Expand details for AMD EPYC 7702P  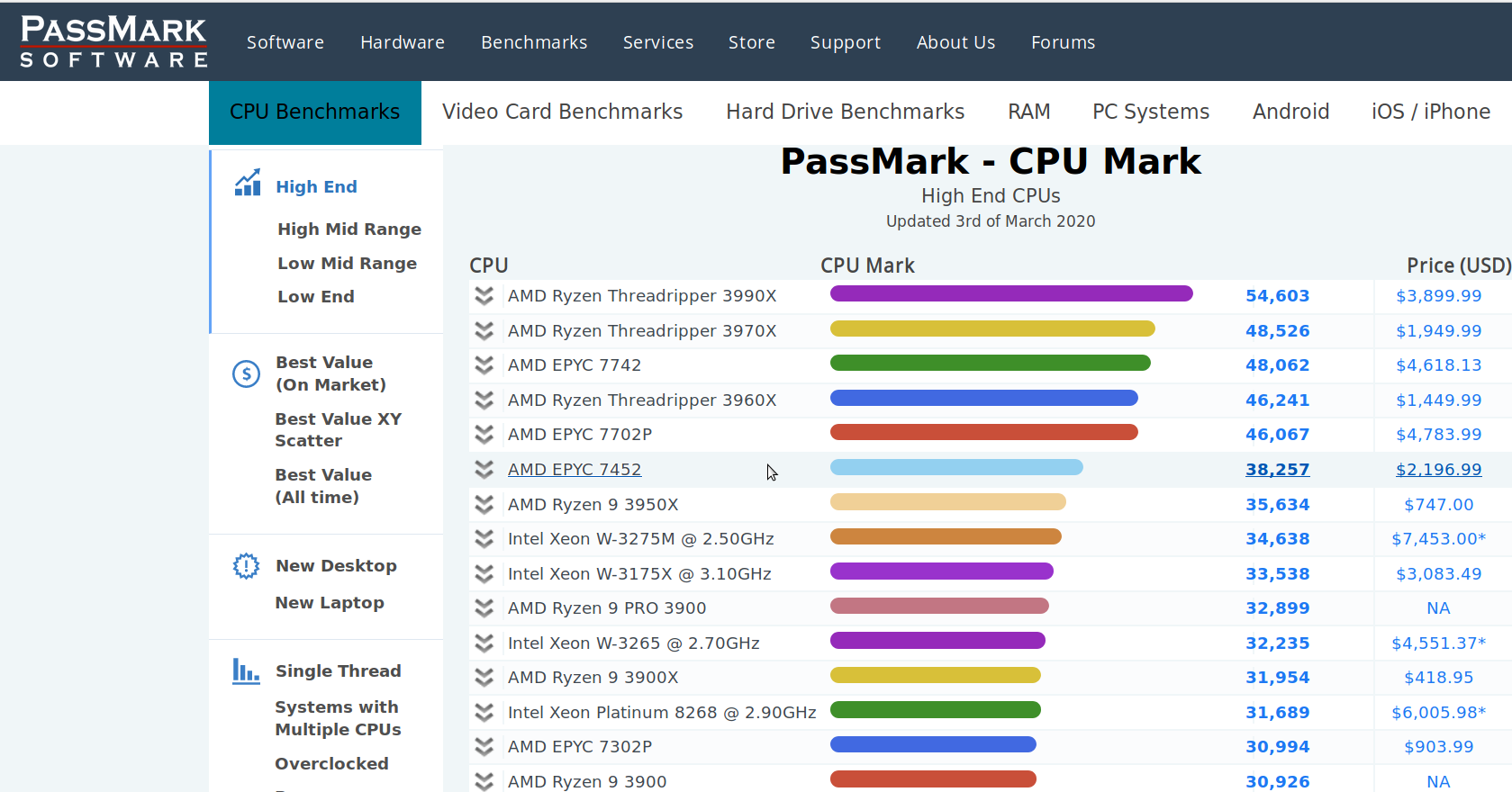coord(484,435)
